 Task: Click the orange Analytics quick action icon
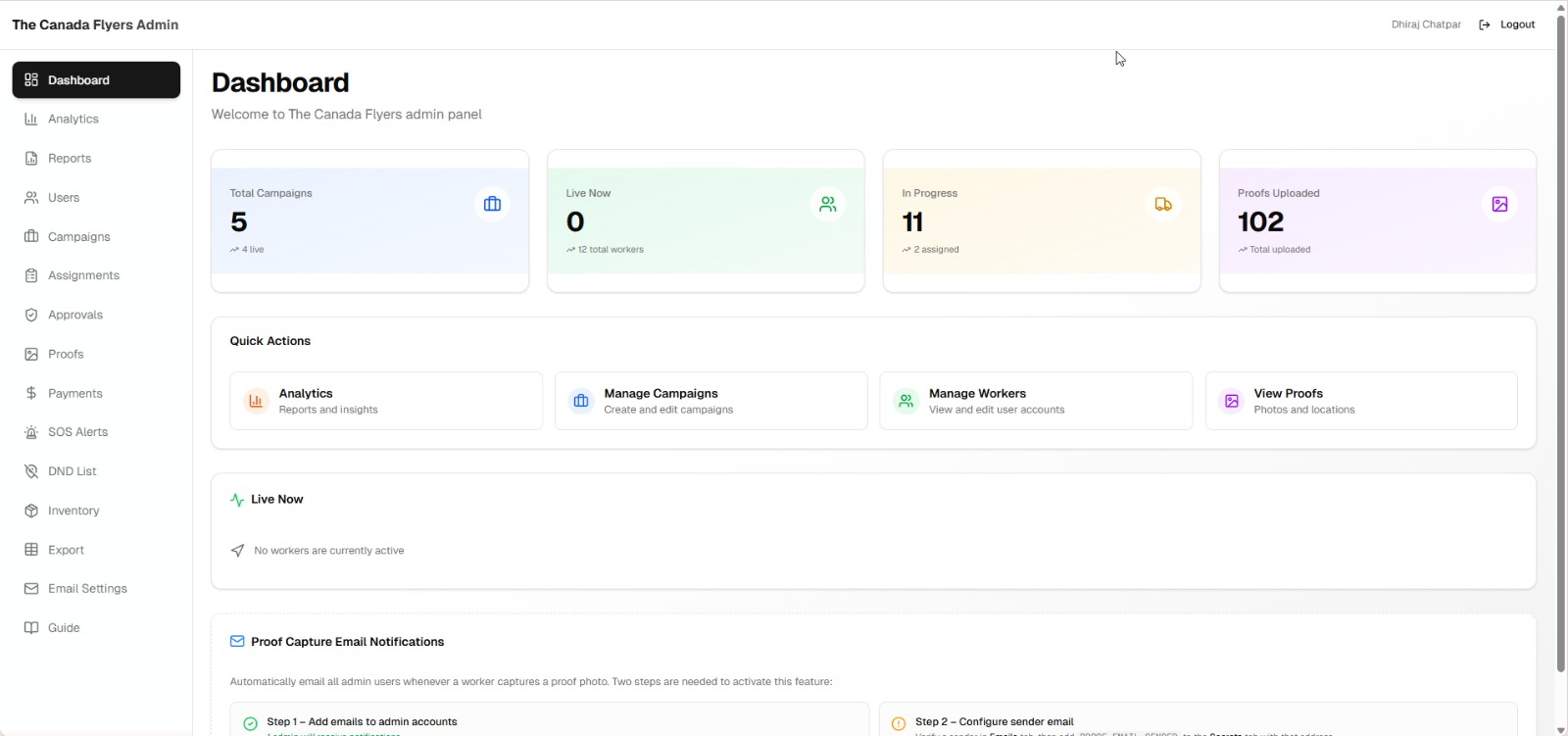tap(256, 401)
